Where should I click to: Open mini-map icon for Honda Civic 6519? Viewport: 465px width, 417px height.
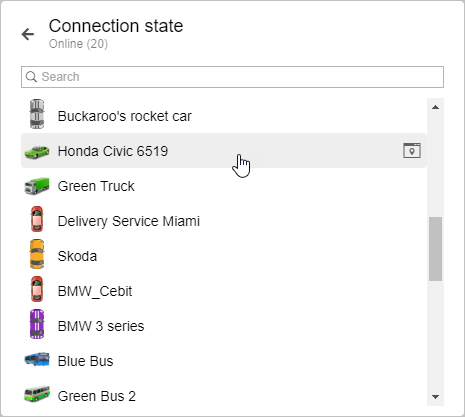[x=412, y=151]
